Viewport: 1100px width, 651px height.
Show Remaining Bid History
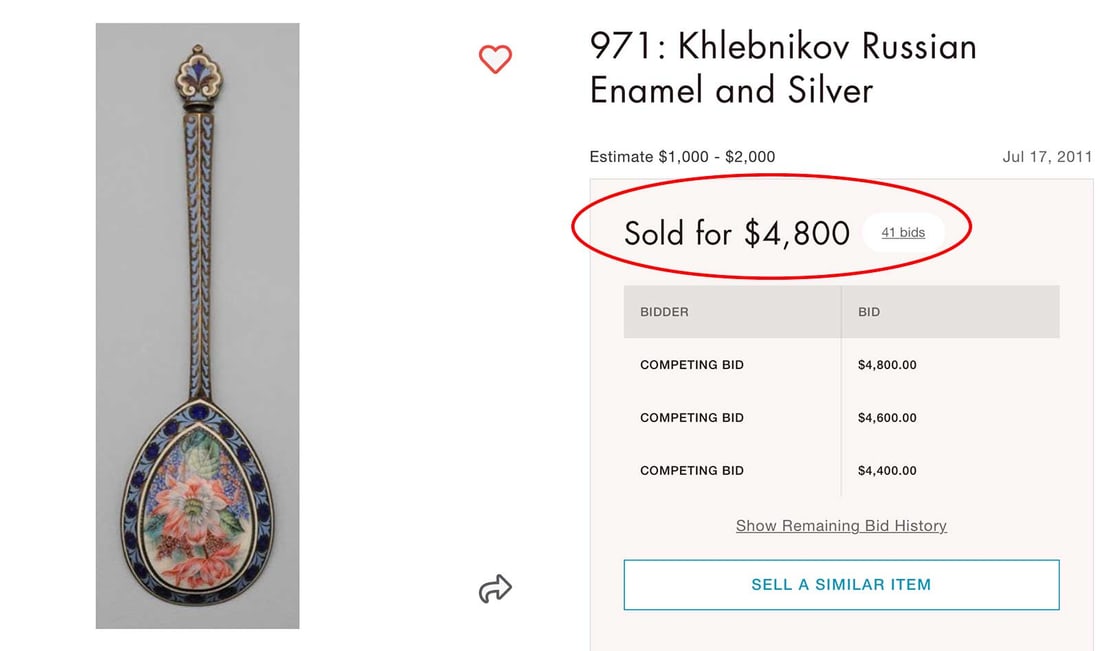pyautogui.click(x=841, y=526)
